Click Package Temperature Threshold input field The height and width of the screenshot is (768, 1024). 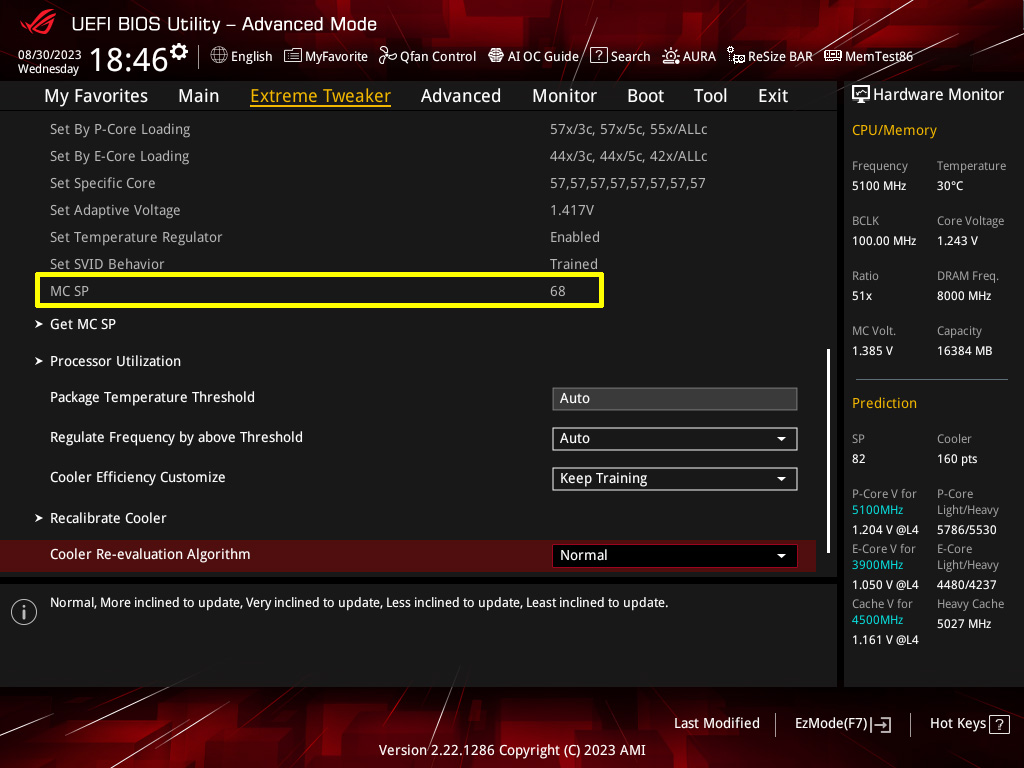pyautogui.click(x=674, y=399)
